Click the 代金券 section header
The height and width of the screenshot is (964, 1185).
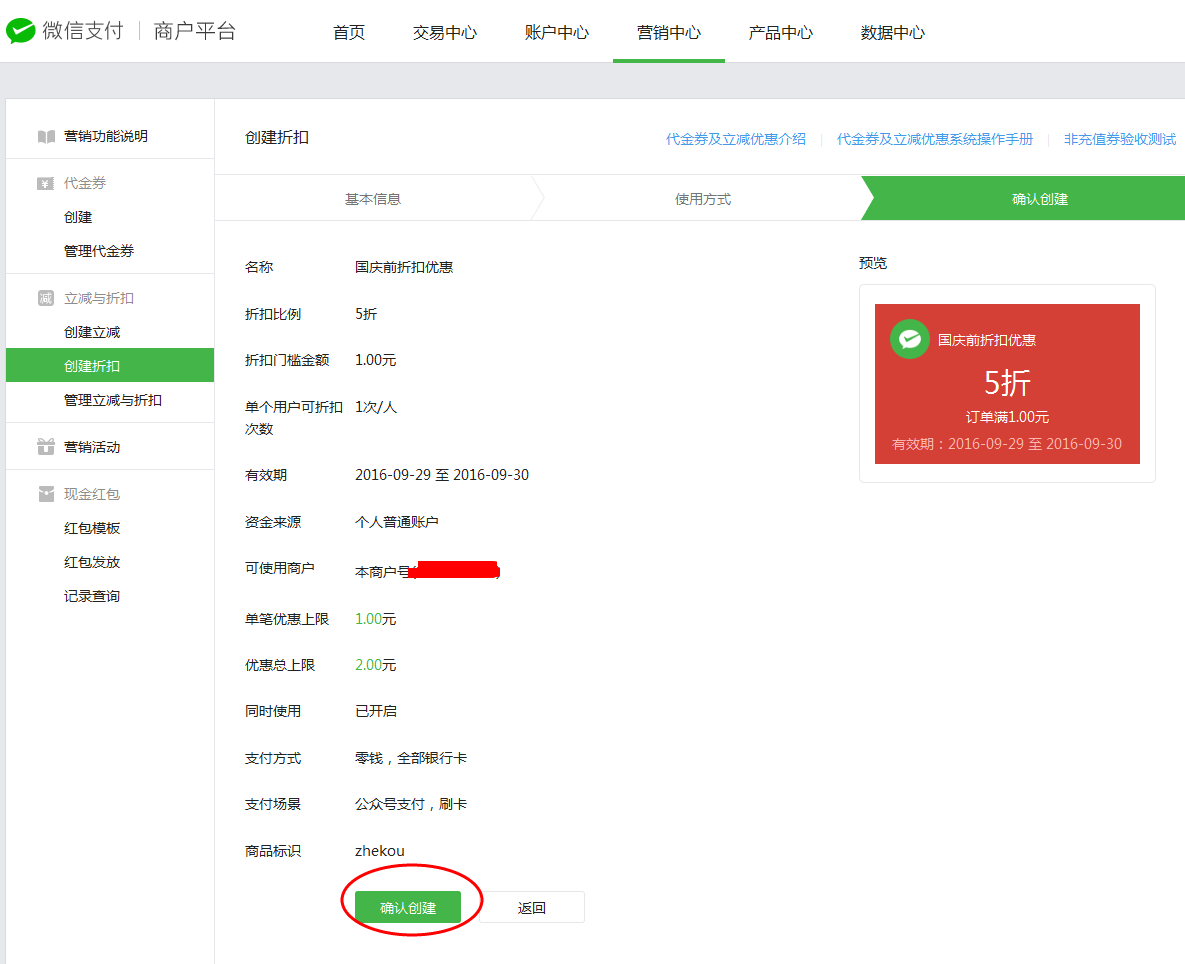point(85,184)
